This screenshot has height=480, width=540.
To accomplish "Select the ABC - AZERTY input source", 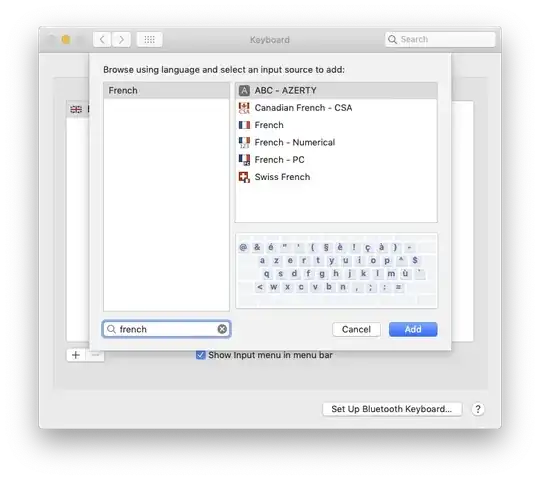I will pyautogui.click(x=336, y=91).
